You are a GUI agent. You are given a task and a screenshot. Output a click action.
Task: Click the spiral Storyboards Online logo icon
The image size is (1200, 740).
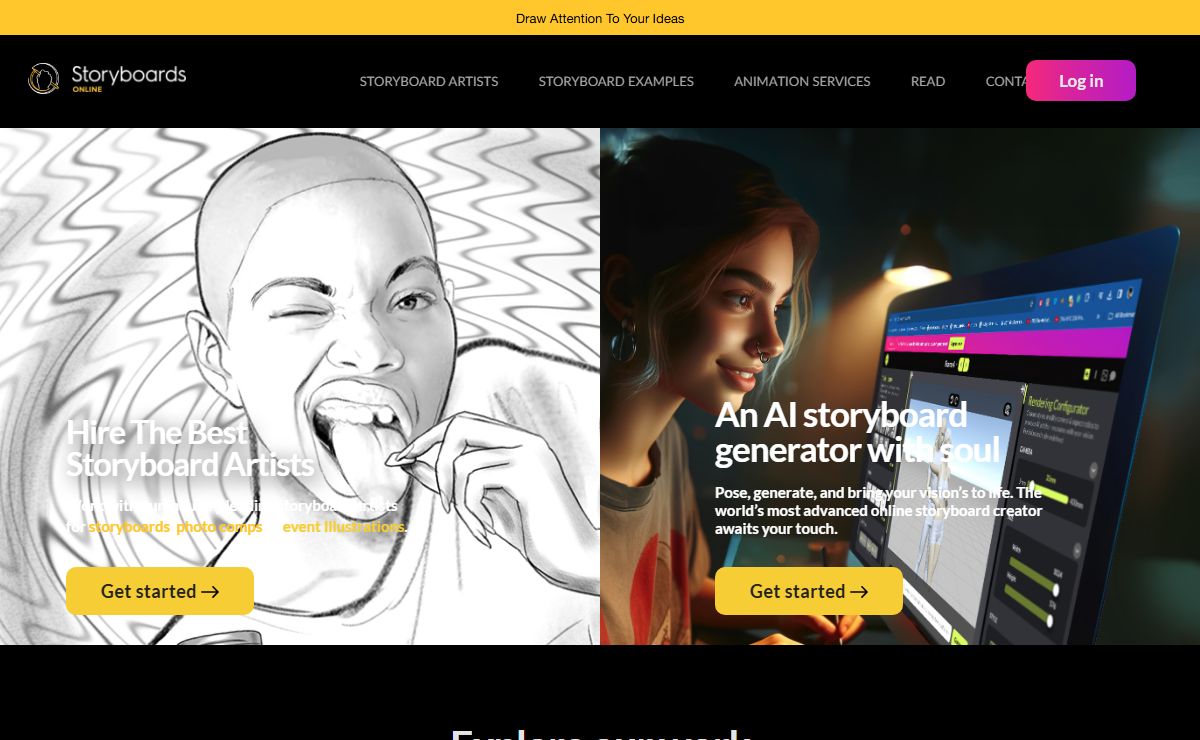click(44, 78)
